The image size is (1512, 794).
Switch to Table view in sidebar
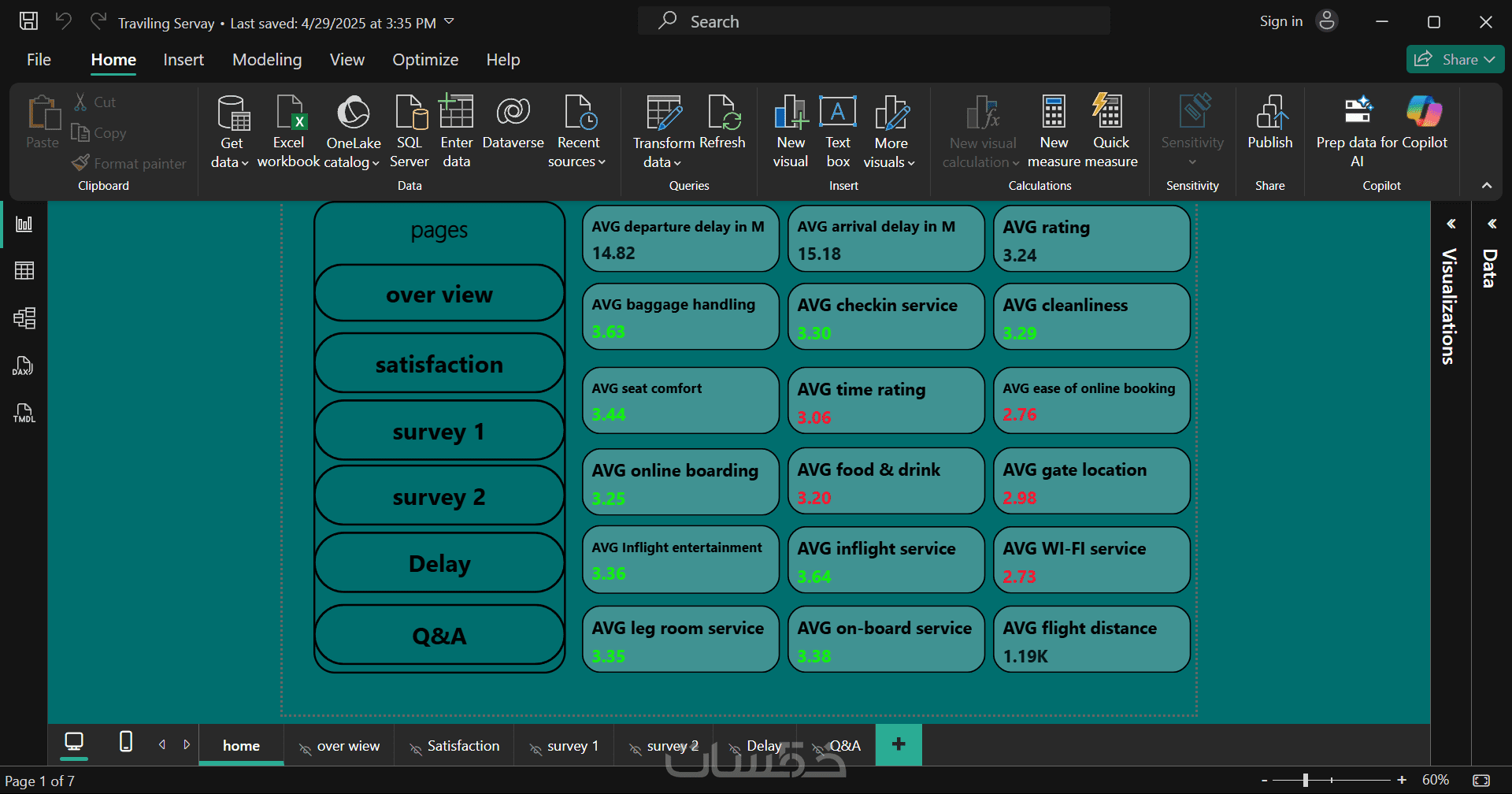[24, 271]
